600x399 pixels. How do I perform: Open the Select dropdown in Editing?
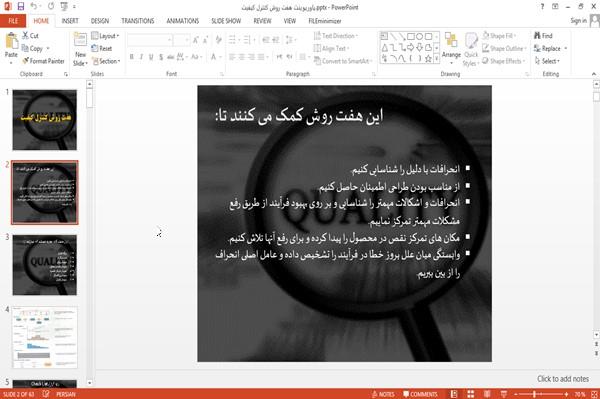(x=547, y=61)
